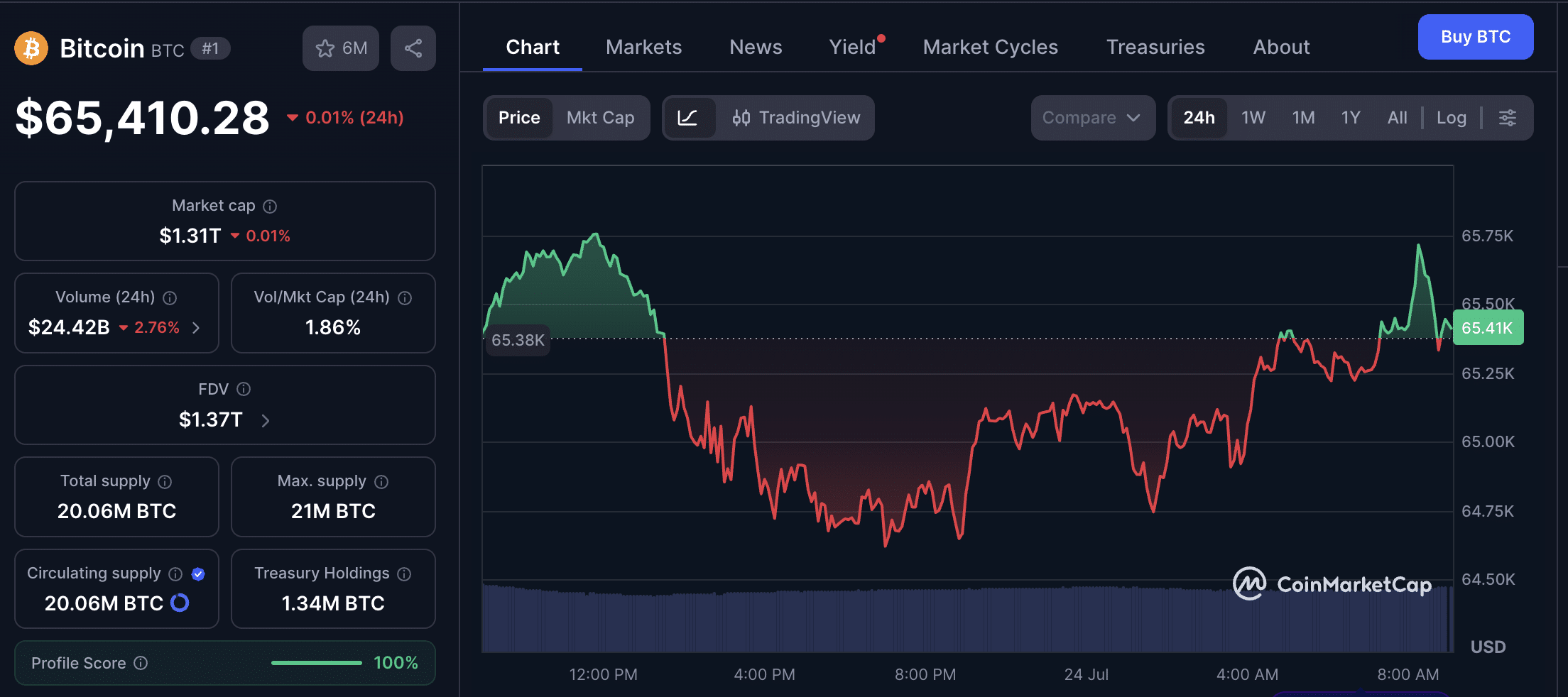Click the Buy BTC button
Image resolution: width=1568 pixels, height=697 pixels.
point(1476,37)
